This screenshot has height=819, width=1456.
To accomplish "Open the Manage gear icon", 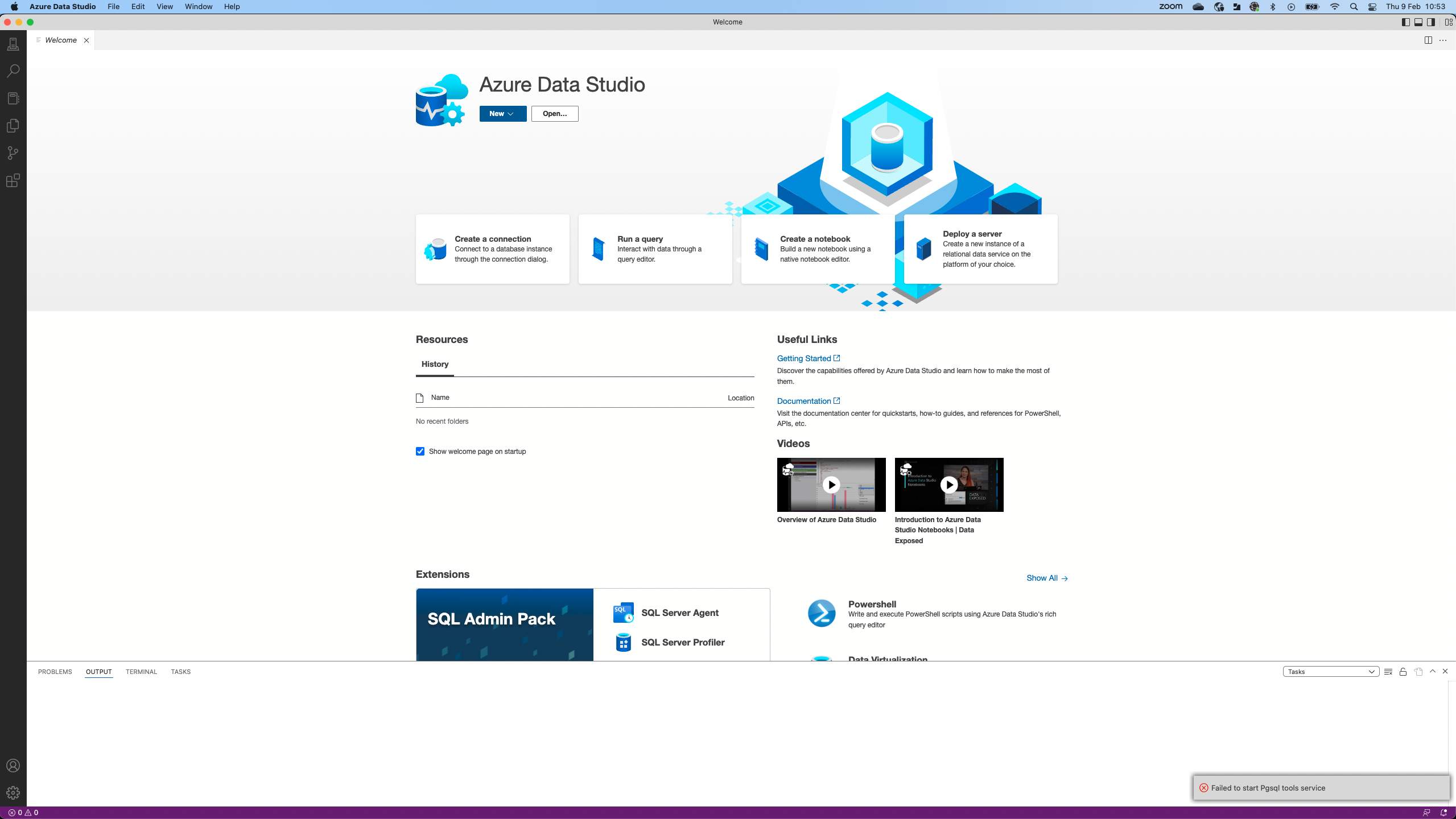I will 13,793.
